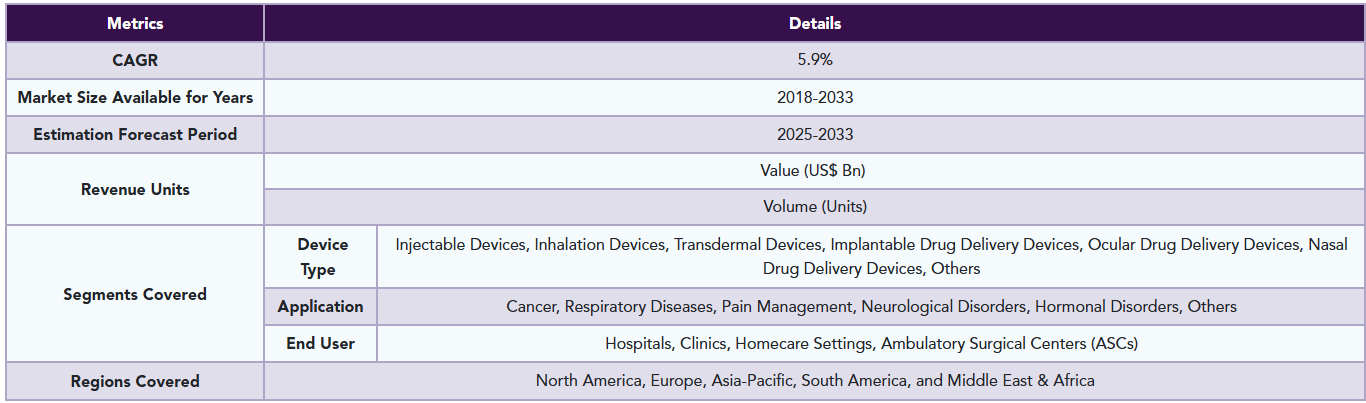Click the 2025-2033 forecast value cell
Viewport: 1366px width, 403px height.
pos(815,134)
